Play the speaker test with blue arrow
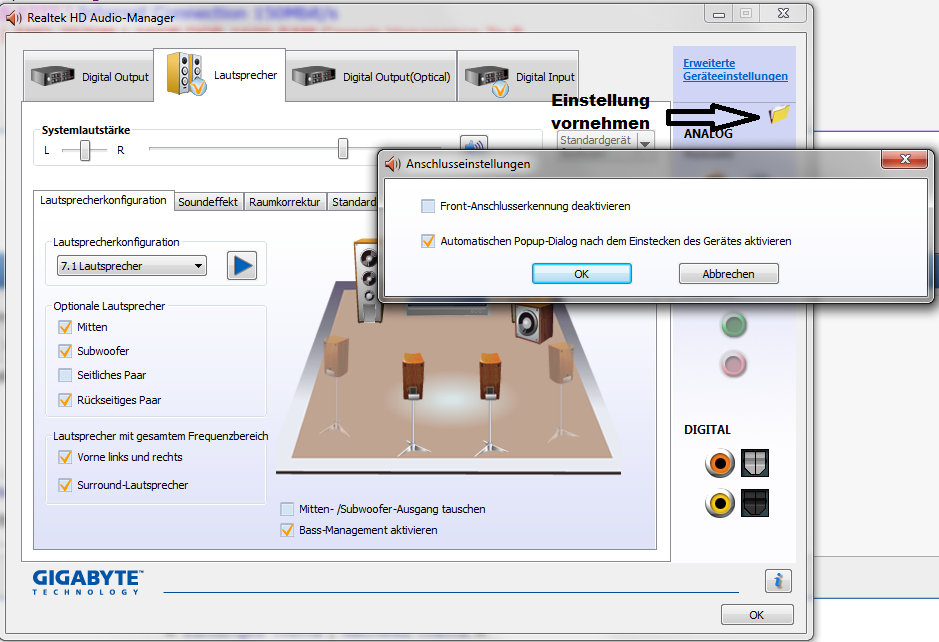 (x=242, y=265)
